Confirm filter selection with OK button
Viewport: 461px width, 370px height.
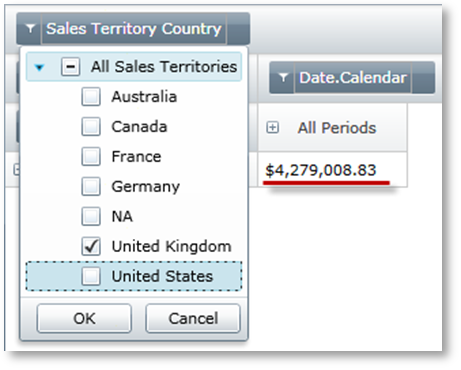[84, 318]
